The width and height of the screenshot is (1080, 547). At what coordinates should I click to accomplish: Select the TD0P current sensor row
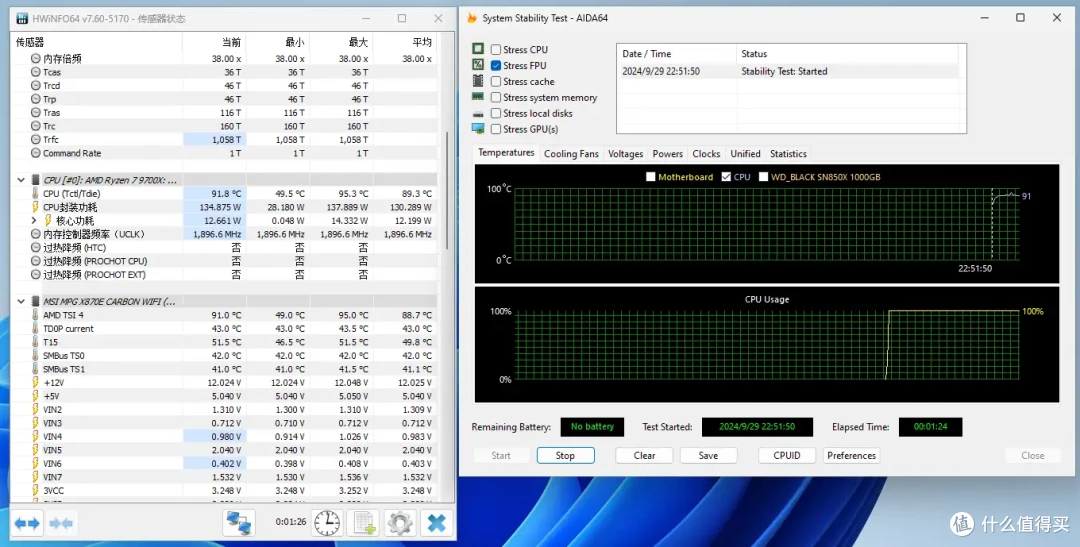(x=226, y=329)
